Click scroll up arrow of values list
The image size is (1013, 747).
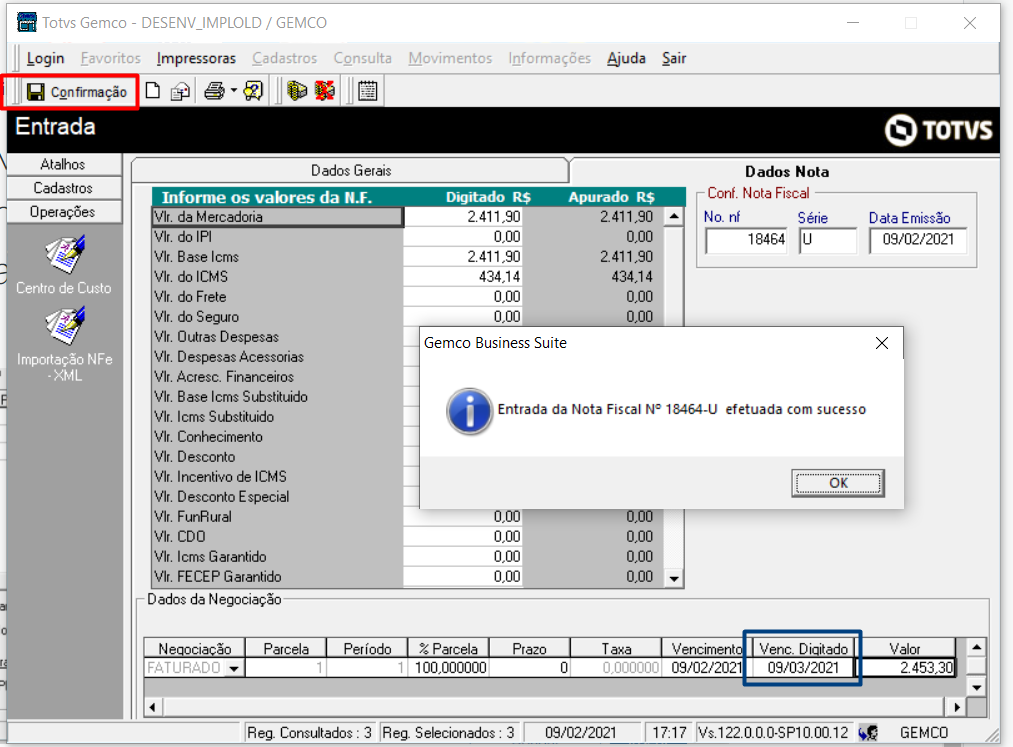674,216
